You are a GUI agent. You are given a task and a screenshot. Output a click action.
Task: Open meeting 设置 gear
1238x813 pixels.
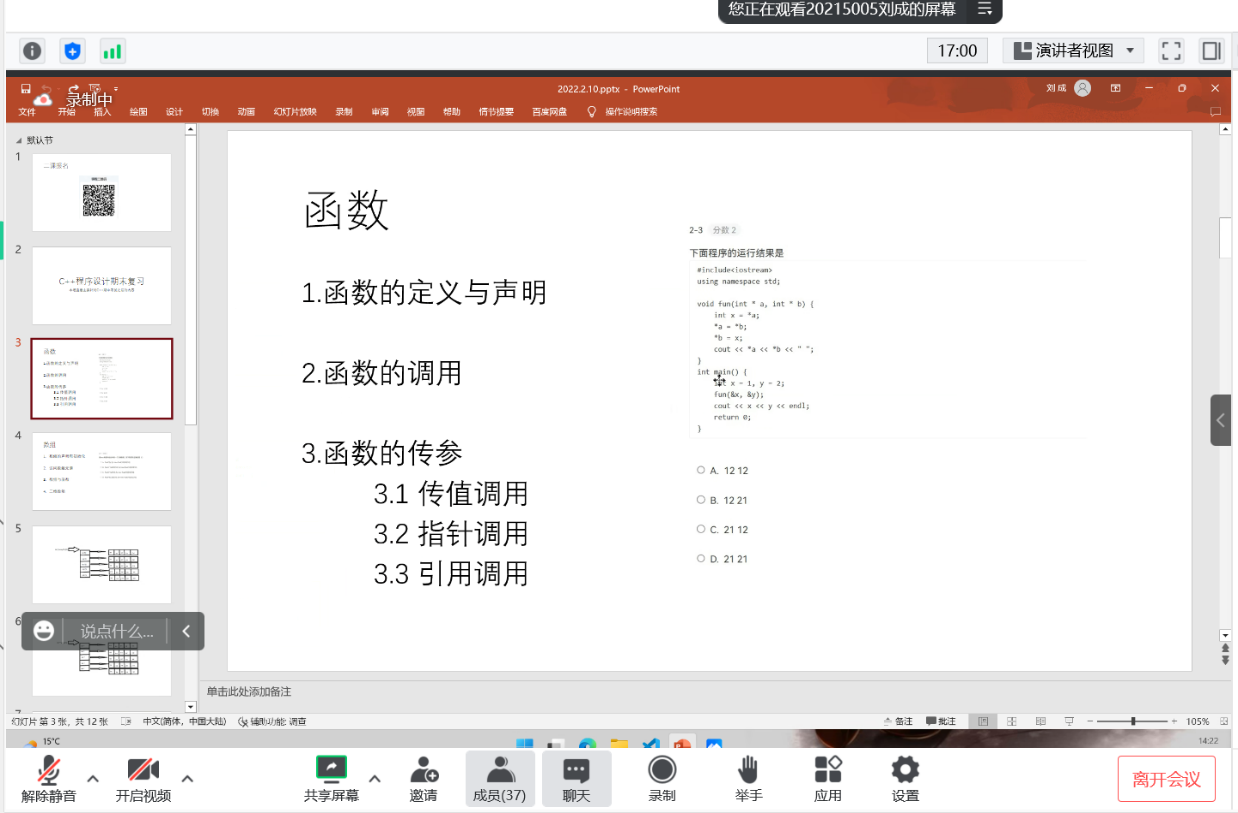coord(905,781)
